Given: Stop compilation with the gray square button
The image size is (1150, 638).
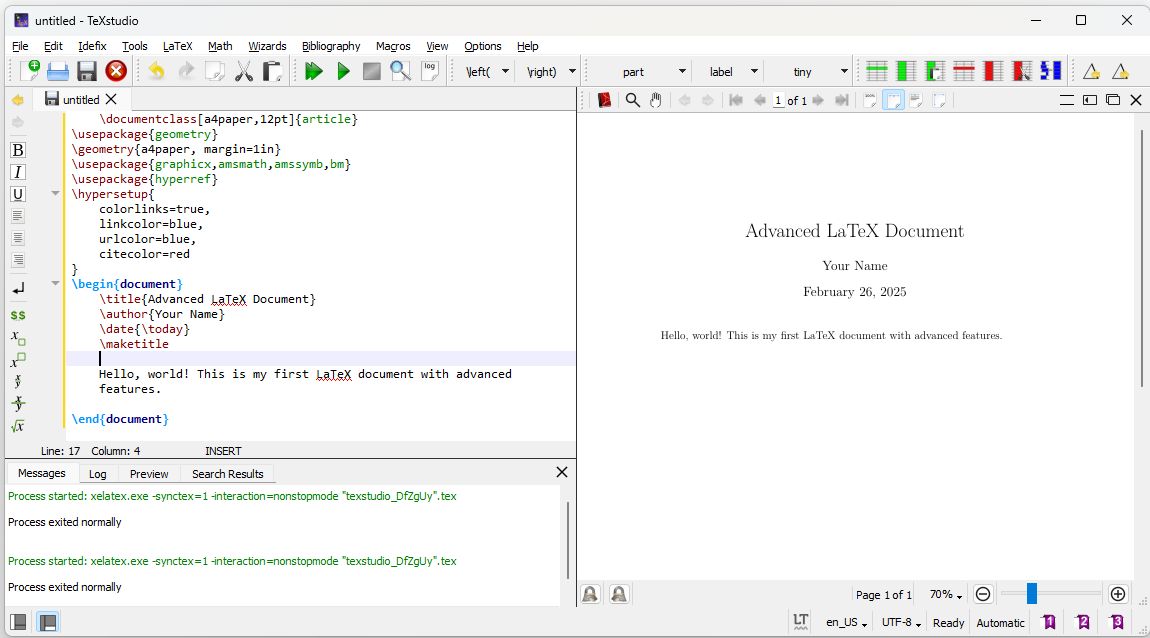Looking at the screenshot, I should click(372, 71).
